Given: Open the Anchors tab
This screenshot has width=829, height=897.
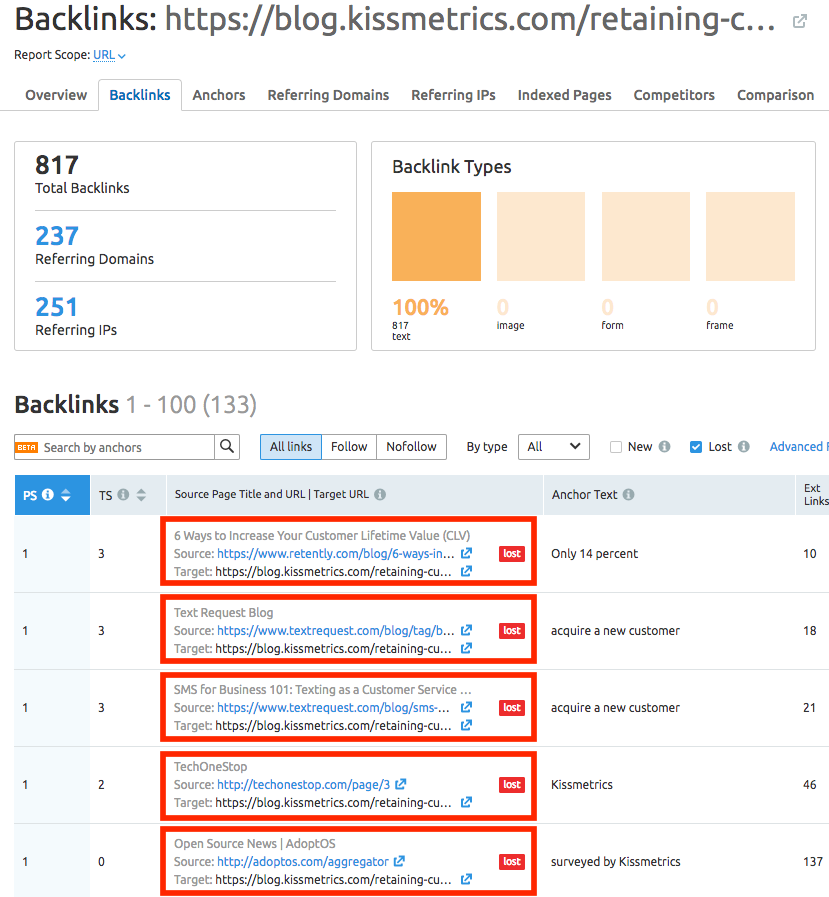Looking at the screenshot, I should pyautogui.click(x=218, y=95).
